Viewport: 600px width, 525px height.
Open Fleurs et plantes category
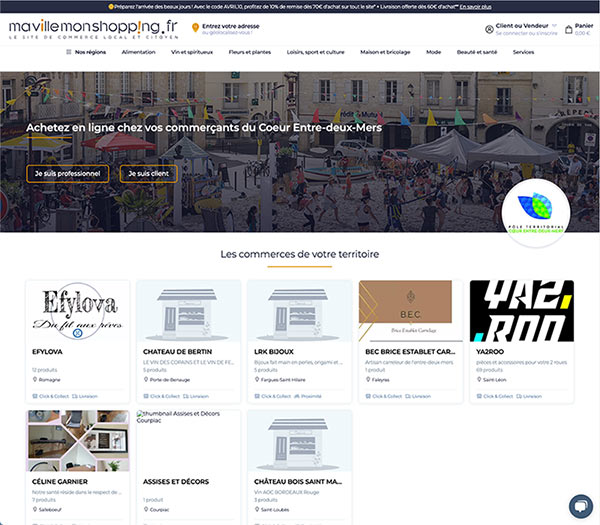[250, 52]
